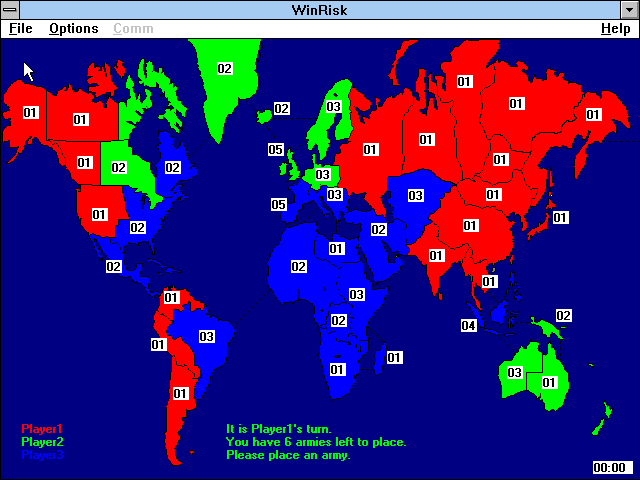The image size is (640, 480).
Task: Select blue Egypt with 01 army
Action: [x=336, y=248]
